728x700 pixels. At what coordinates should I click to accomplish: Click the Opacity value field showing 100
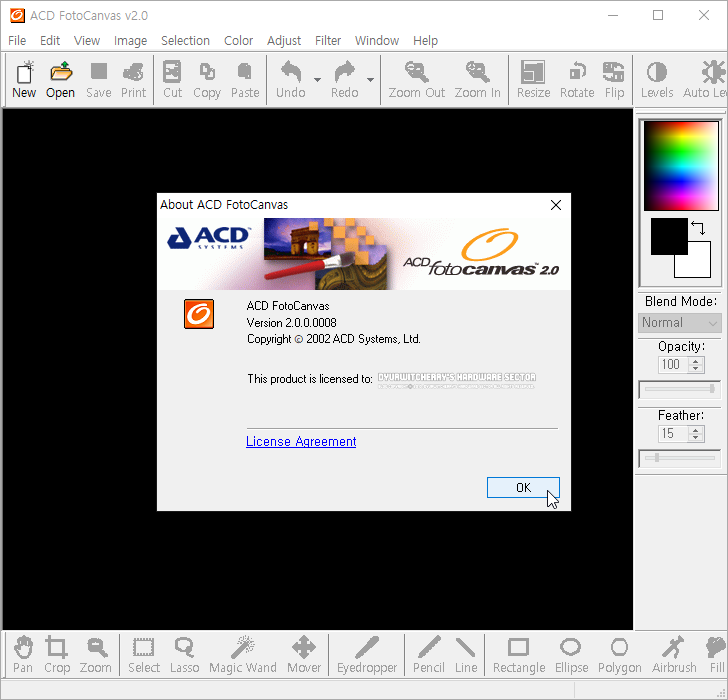(x=672, y=365)
